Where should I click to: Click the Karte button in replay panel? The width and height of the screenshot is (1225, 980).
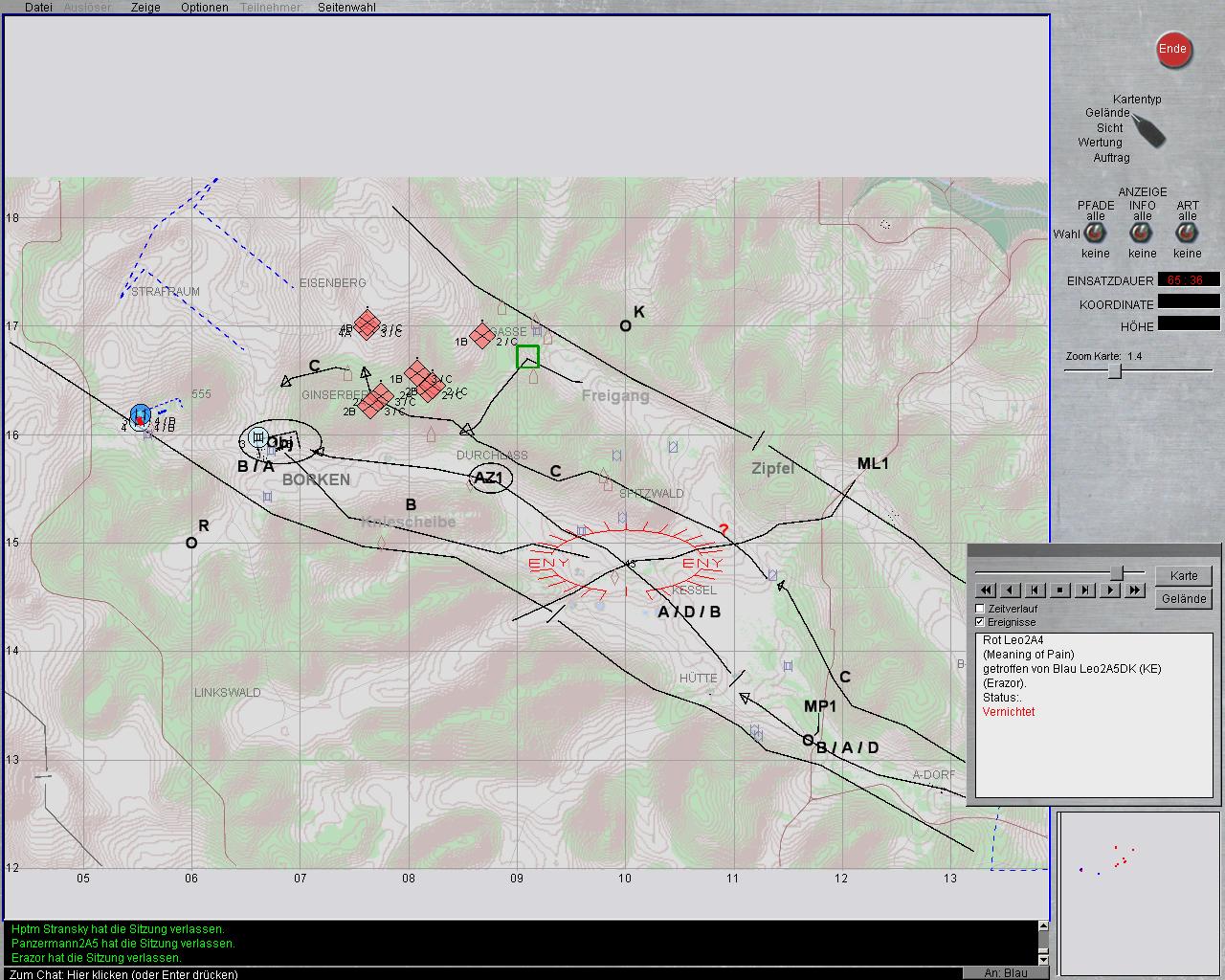[x=1184, y=576]
